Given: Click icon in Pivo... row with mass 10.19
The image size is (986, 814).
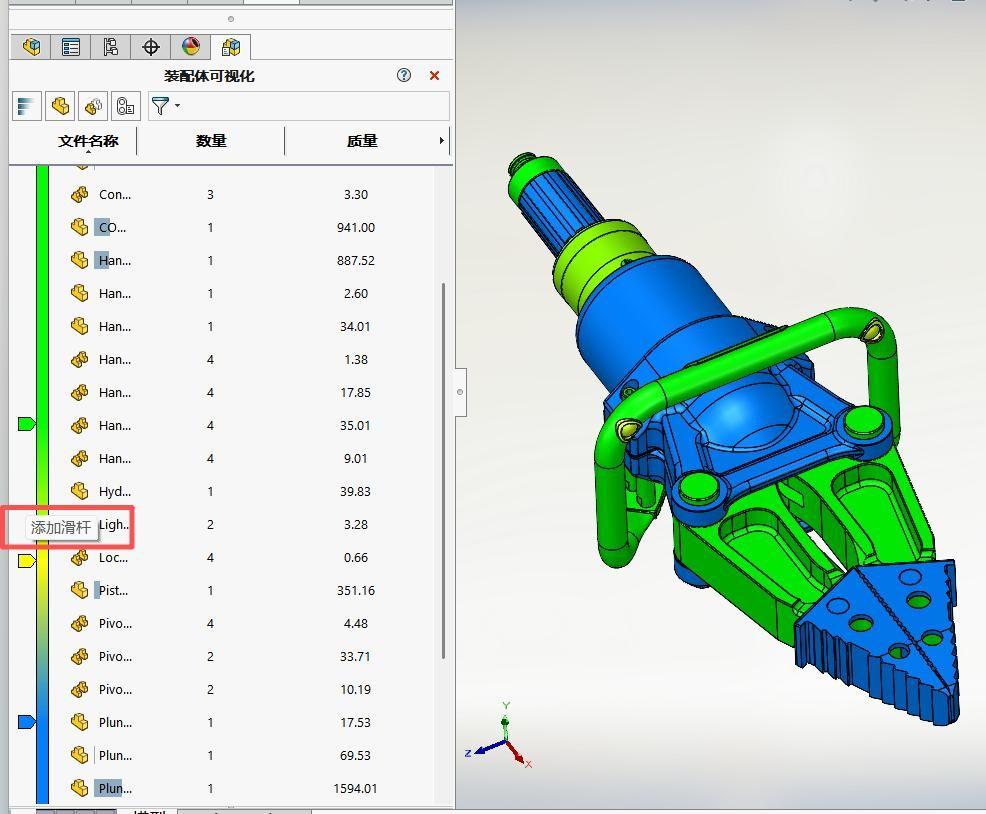Looking at the screenshot, I should point(79,689).
